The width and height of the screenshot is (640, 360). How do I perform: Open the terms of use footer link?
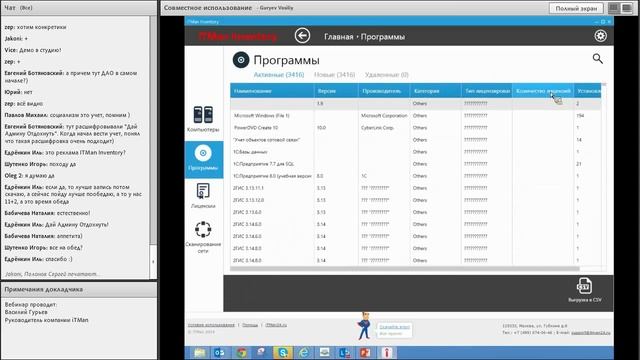[211, 325]
